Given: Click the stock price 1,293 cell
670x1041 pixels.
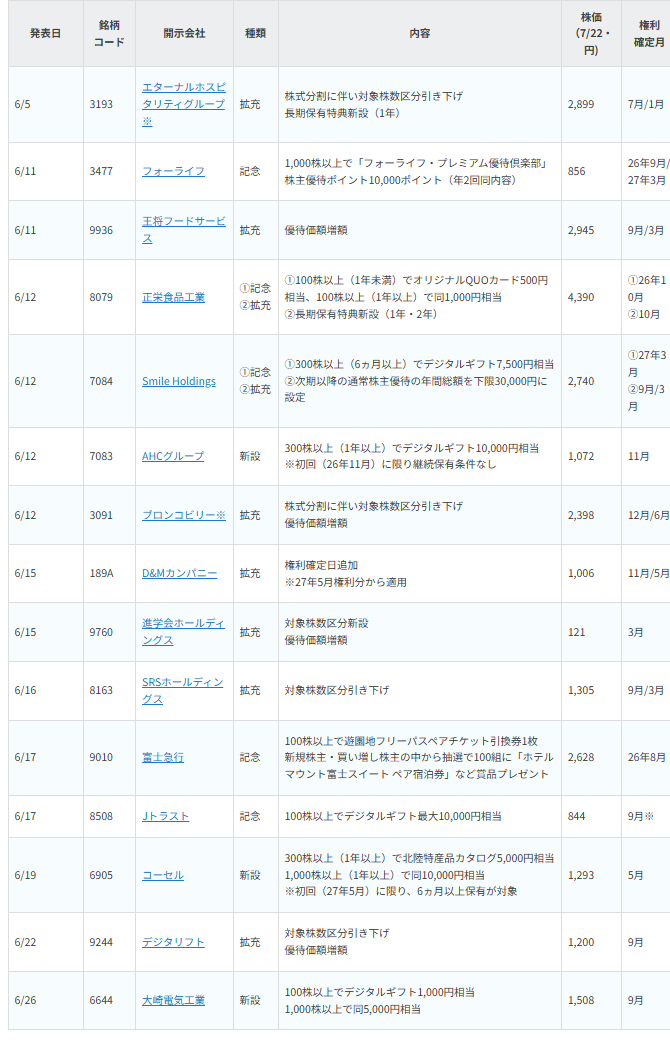Looking at the screenshot, I should click(x=591, y=875).
